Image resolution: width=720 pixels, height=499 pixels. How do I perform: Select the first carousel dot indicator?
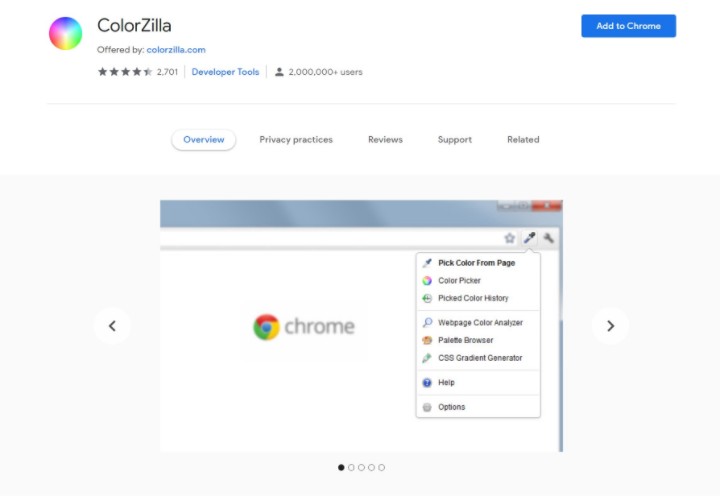pos(341,467)
